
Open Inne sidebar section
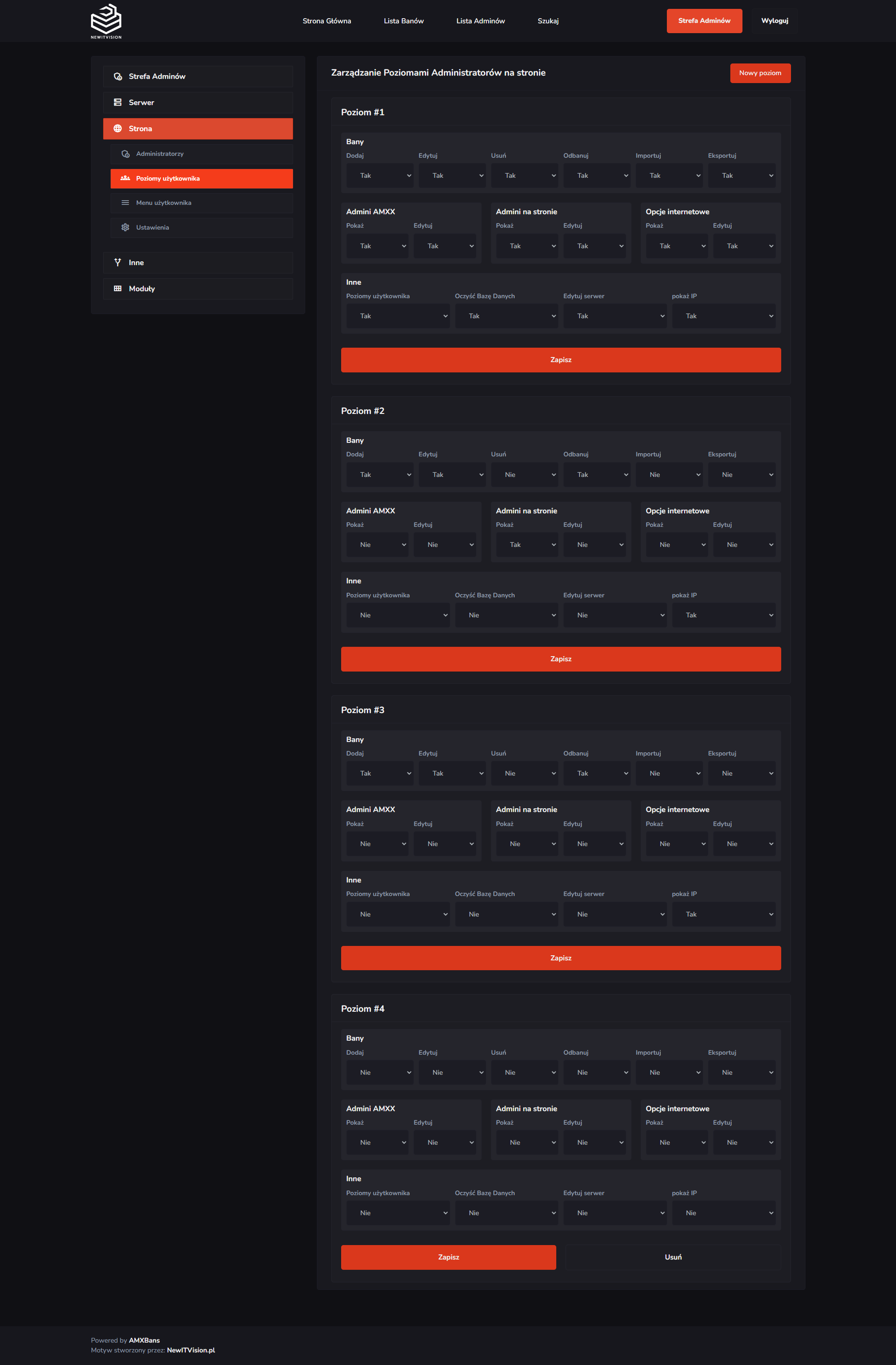[x=198, y=263]
